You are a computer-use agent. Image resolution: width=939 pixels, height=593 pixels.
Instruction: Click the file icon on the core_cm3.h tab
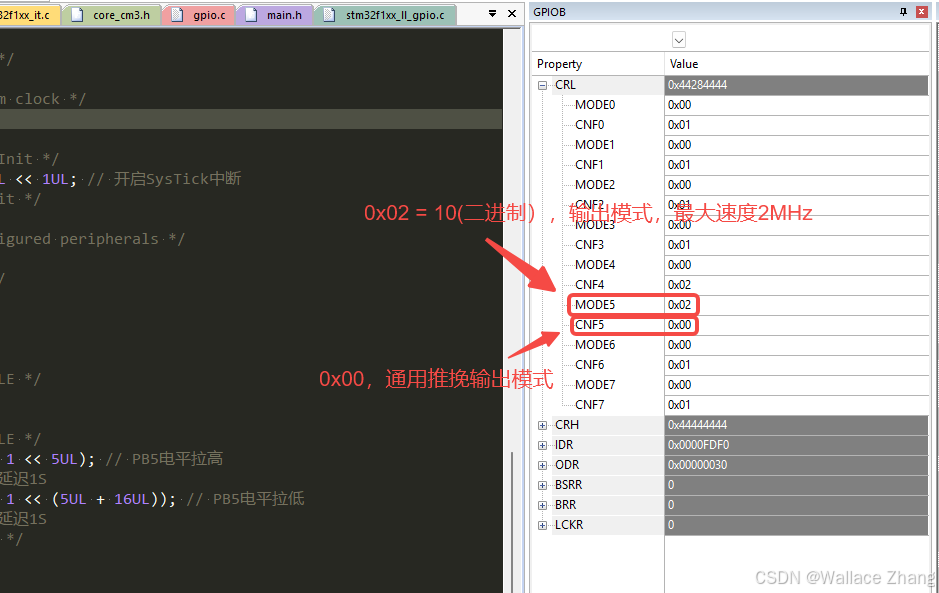coord(75,14)
